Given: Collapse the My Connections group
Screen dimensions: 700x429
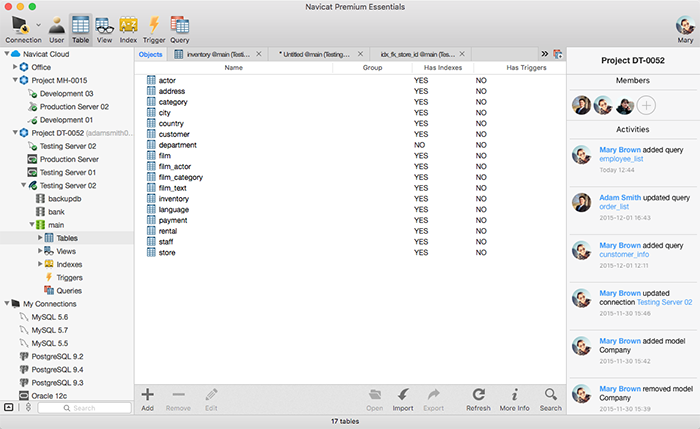Looking at the screenshot, I should [x=7, y=304].
